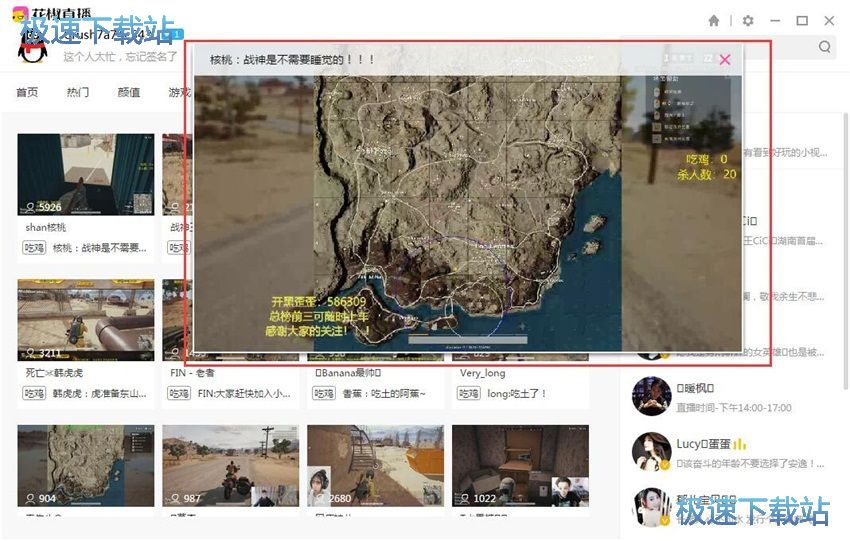Click preview popup title 核桃：战神是不需要睡觉的
850x541 pixels.
pyautogui.click(x=292, y=60)
